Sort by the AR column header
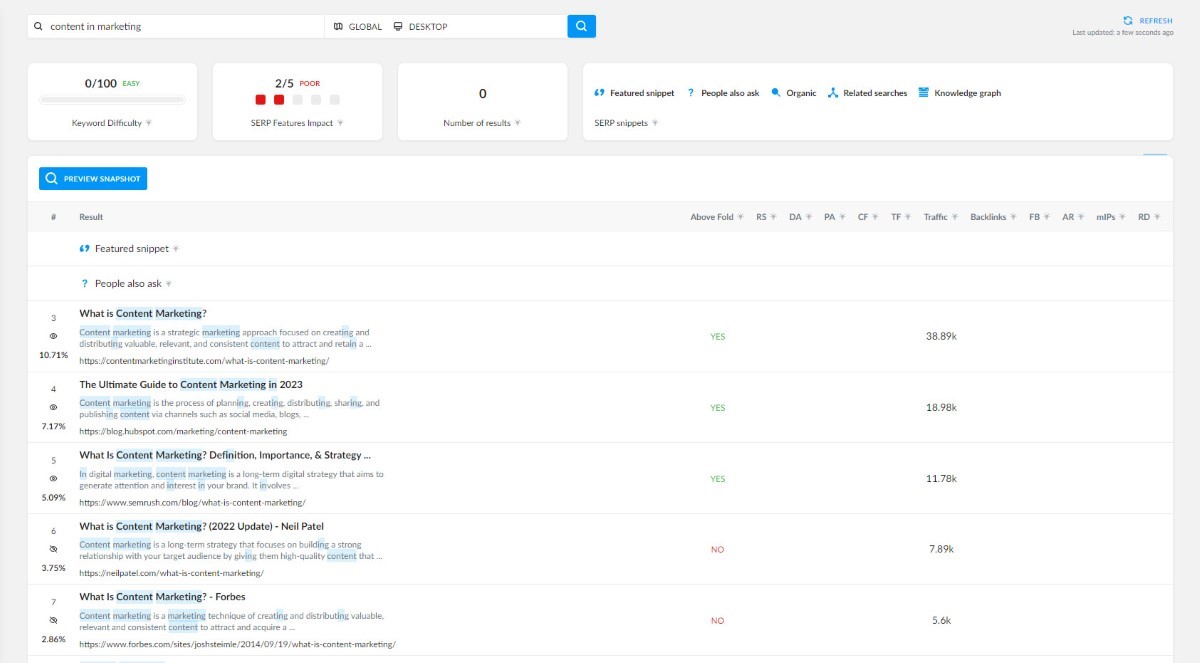Screen dimensions: 1200x663 point(1073,217)
